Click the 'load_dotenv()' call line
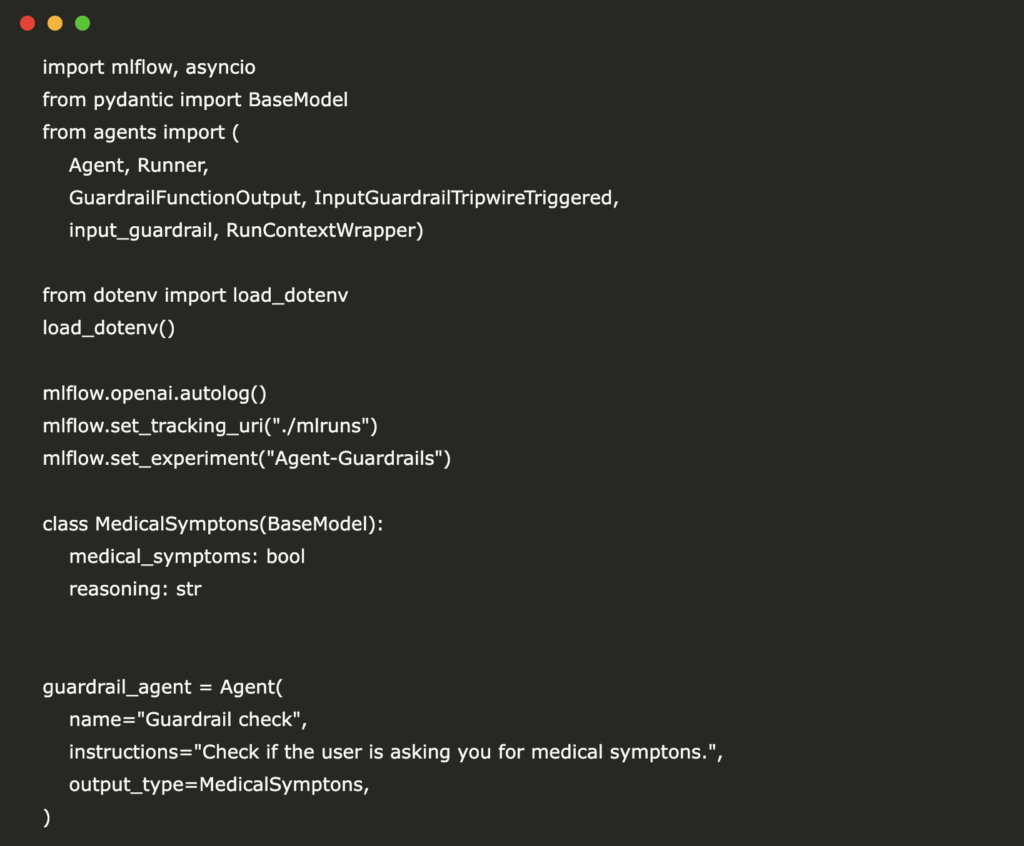This screenshot has width=1024, height=846. click(108, 328)
